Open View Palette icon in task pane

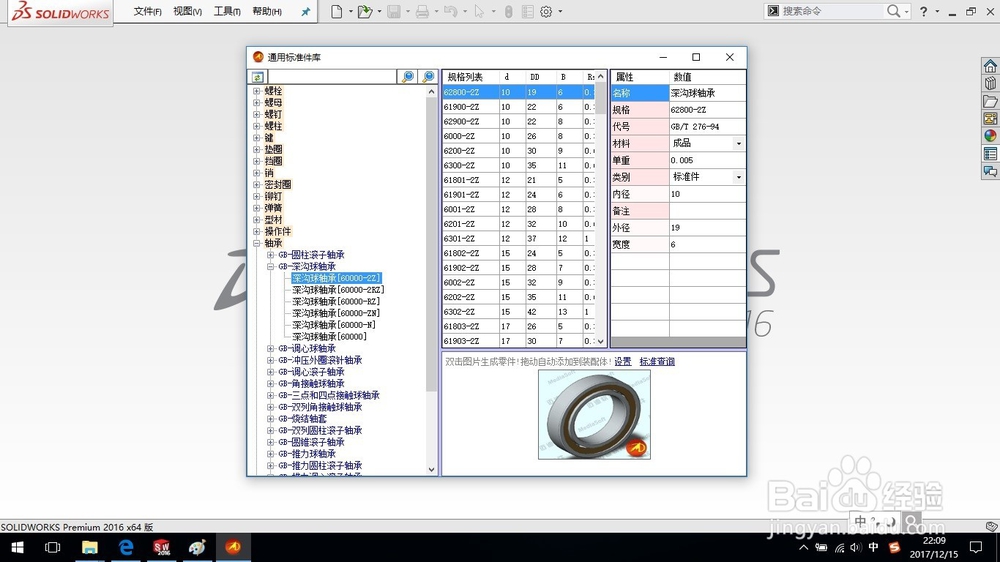(x=990, y=119)
